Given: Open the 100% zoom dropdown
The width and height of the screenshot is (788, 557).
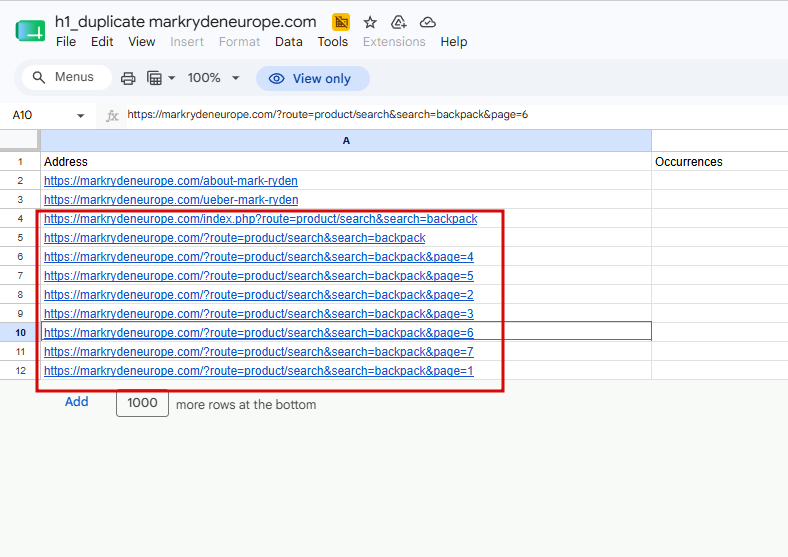Looking at the screenshot, I should pyautogui.click(x=214, y=78).
